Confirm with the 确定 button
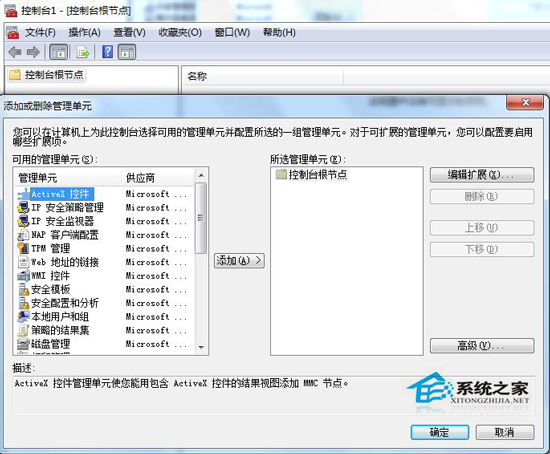 pyautogui.click(x=440, y=433)
